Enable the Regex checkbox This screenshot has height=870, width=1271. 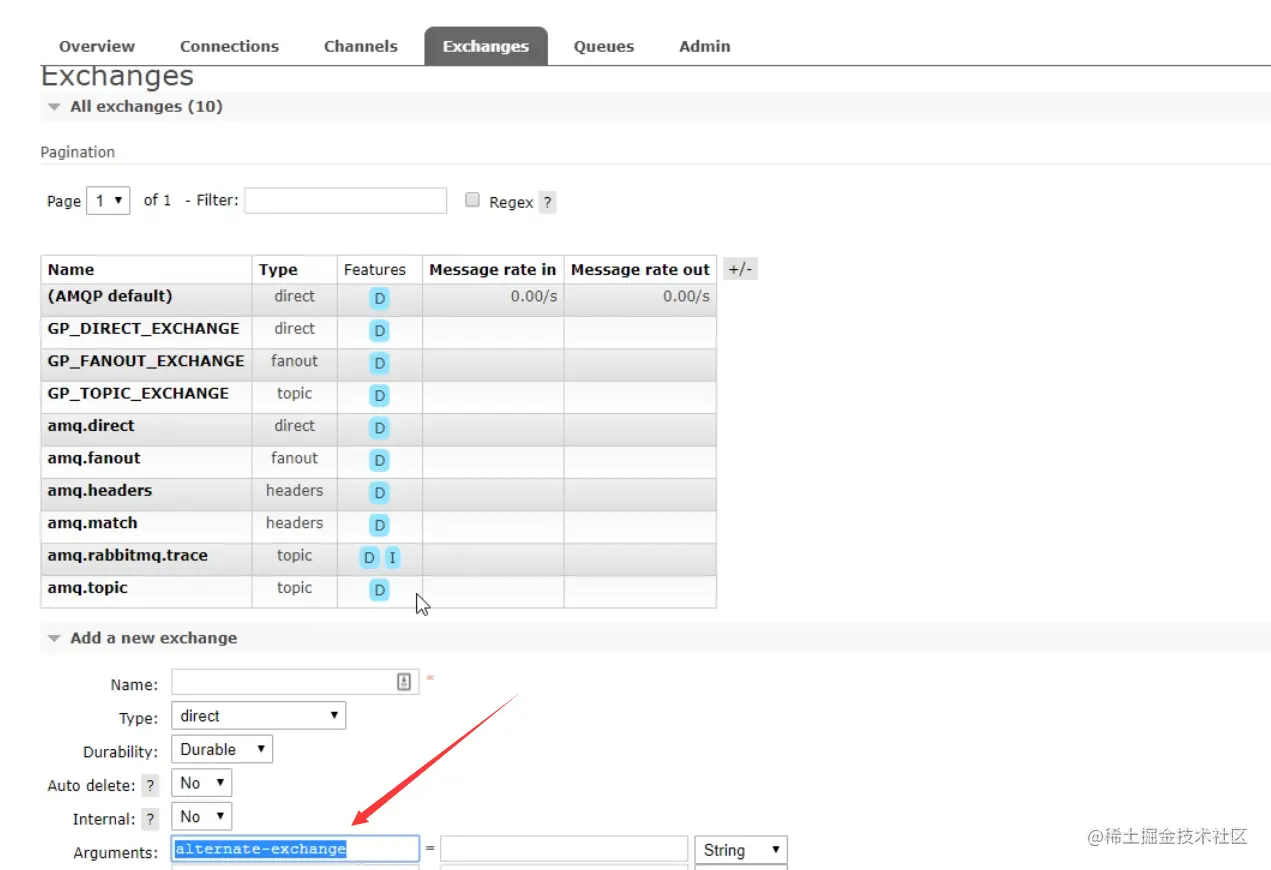point(473,200)
